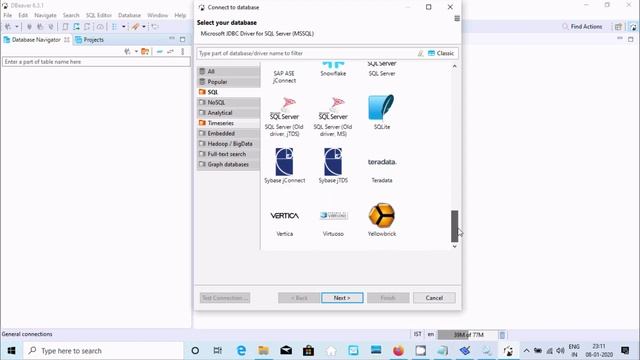Open Microsoft Edge from the taskbar
The image size is (640, 360).
click(x=241, y=351)
